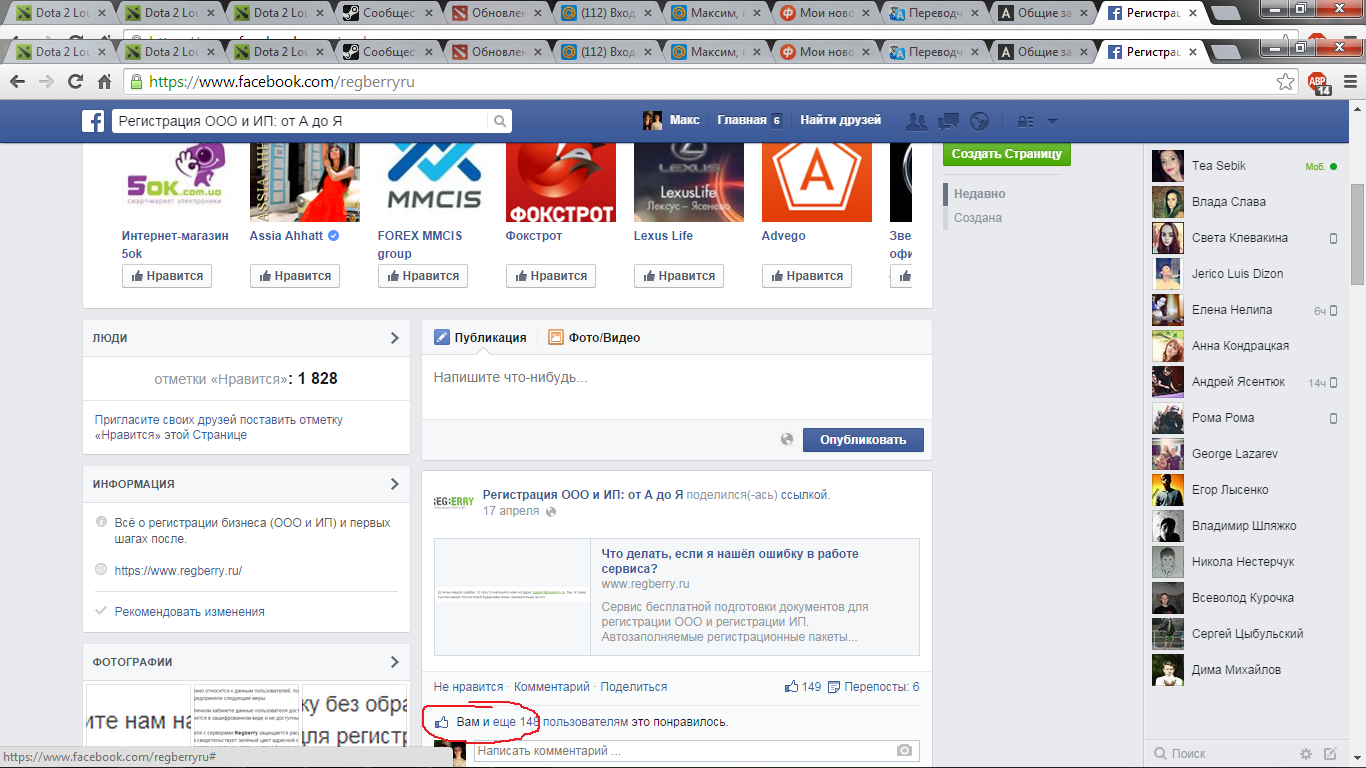Open the Advego page thumbnail
Image resolution: width=1366 pixels, height=768 pixels.
(817, 182)
